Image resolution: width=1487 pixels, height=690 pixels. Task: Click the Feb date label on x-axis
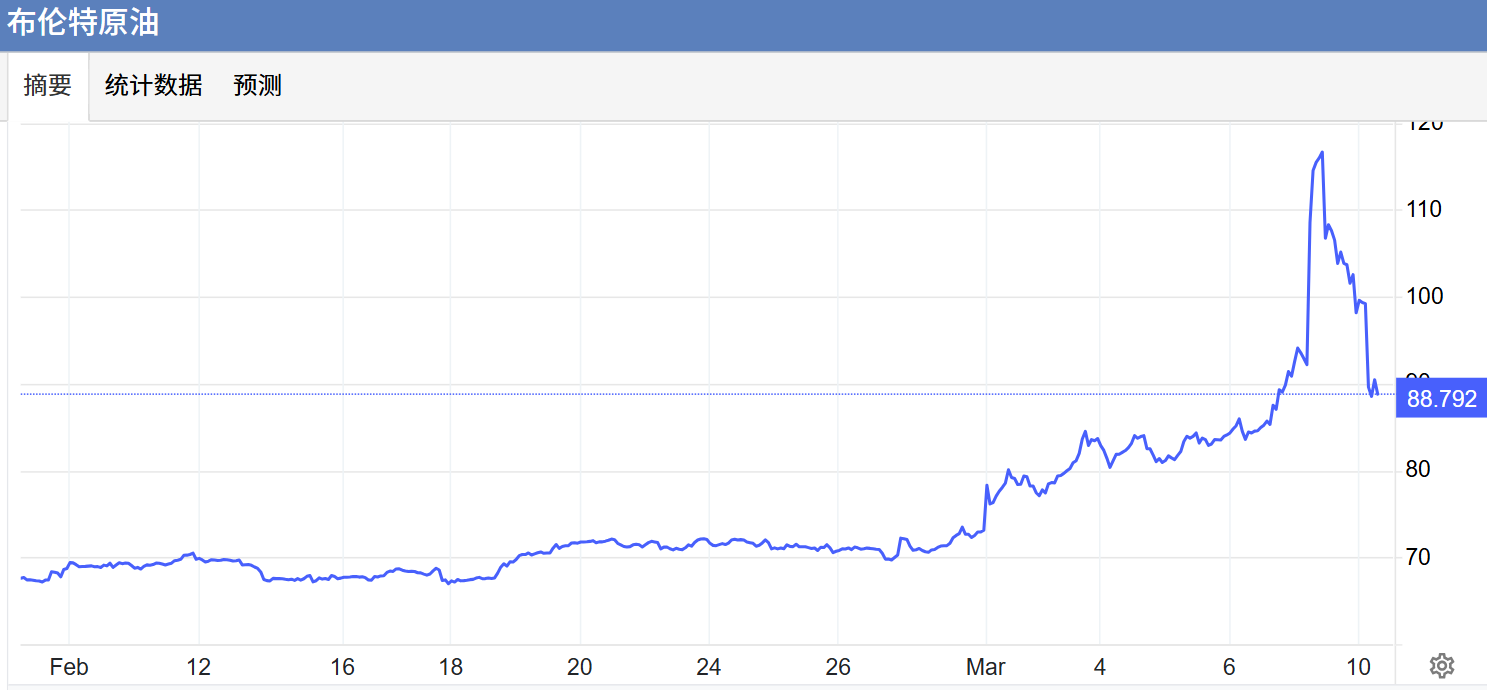(68, 667)
